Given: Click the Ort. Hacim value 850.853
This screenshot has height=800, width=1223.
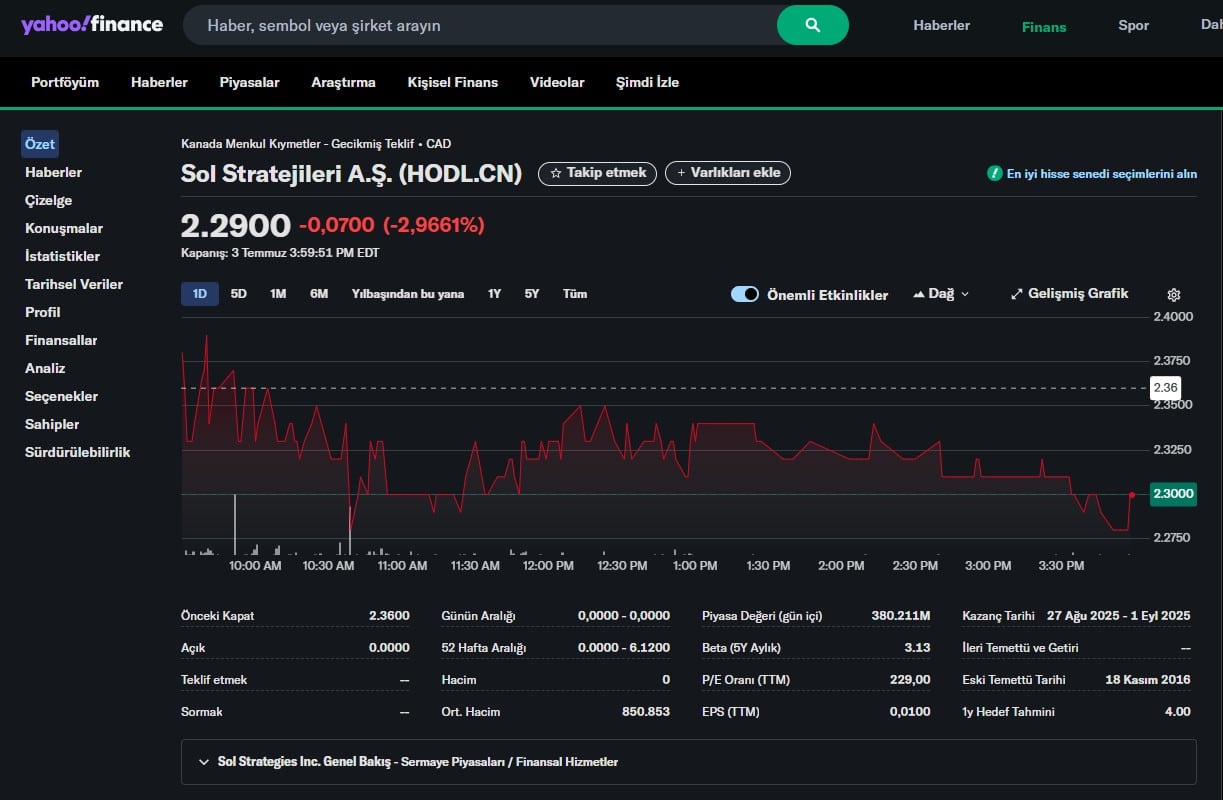Looking at the screenshot, I should tap(646, 712).
